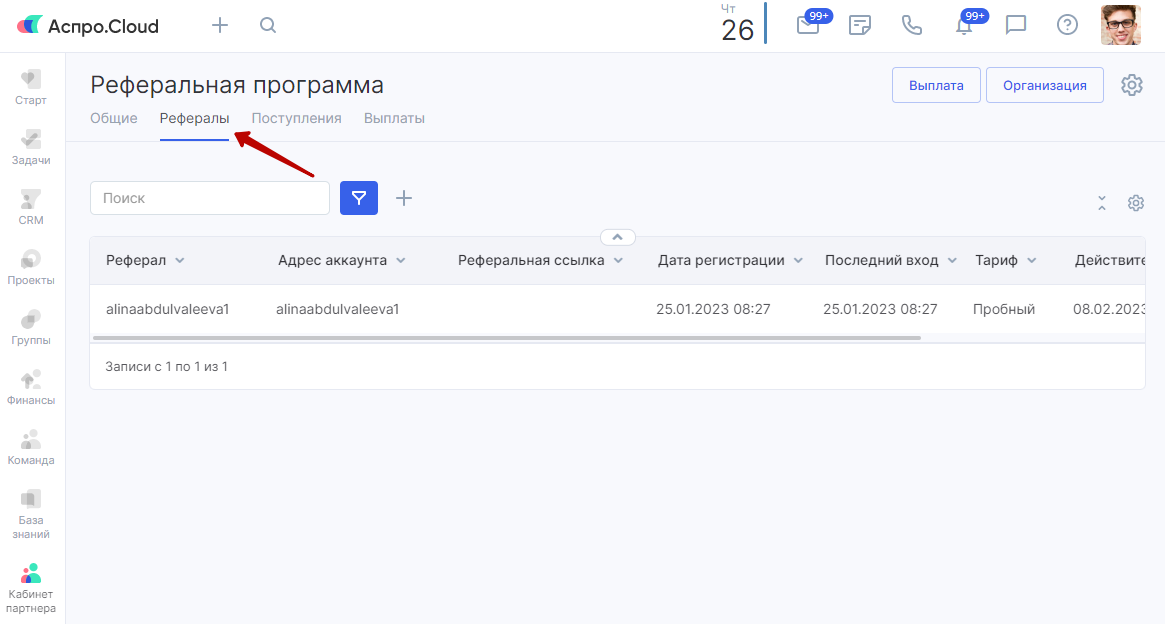Viewport: 1165px width, 624px height.
Task: Switch to the Поступления tab
Action: tap(296, 118)
